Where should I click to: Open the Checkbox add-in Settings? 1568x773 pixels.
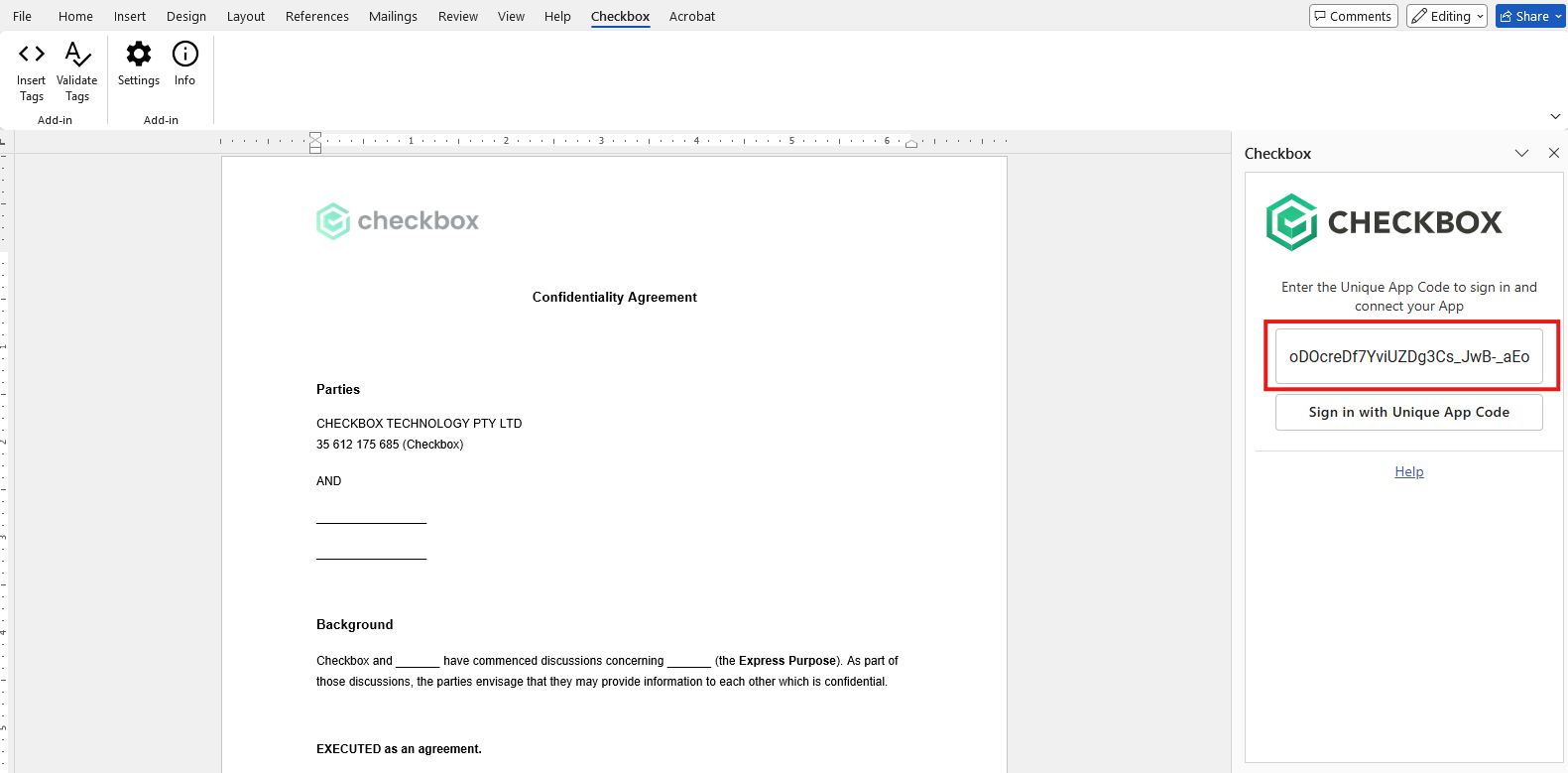(139, 64)
